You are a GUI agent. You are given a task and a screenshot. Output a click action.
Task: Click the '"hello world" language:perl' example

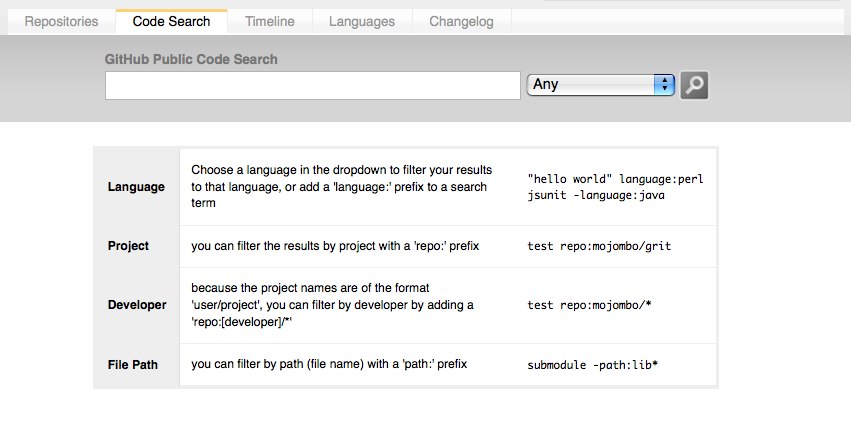tap(615, 179)
